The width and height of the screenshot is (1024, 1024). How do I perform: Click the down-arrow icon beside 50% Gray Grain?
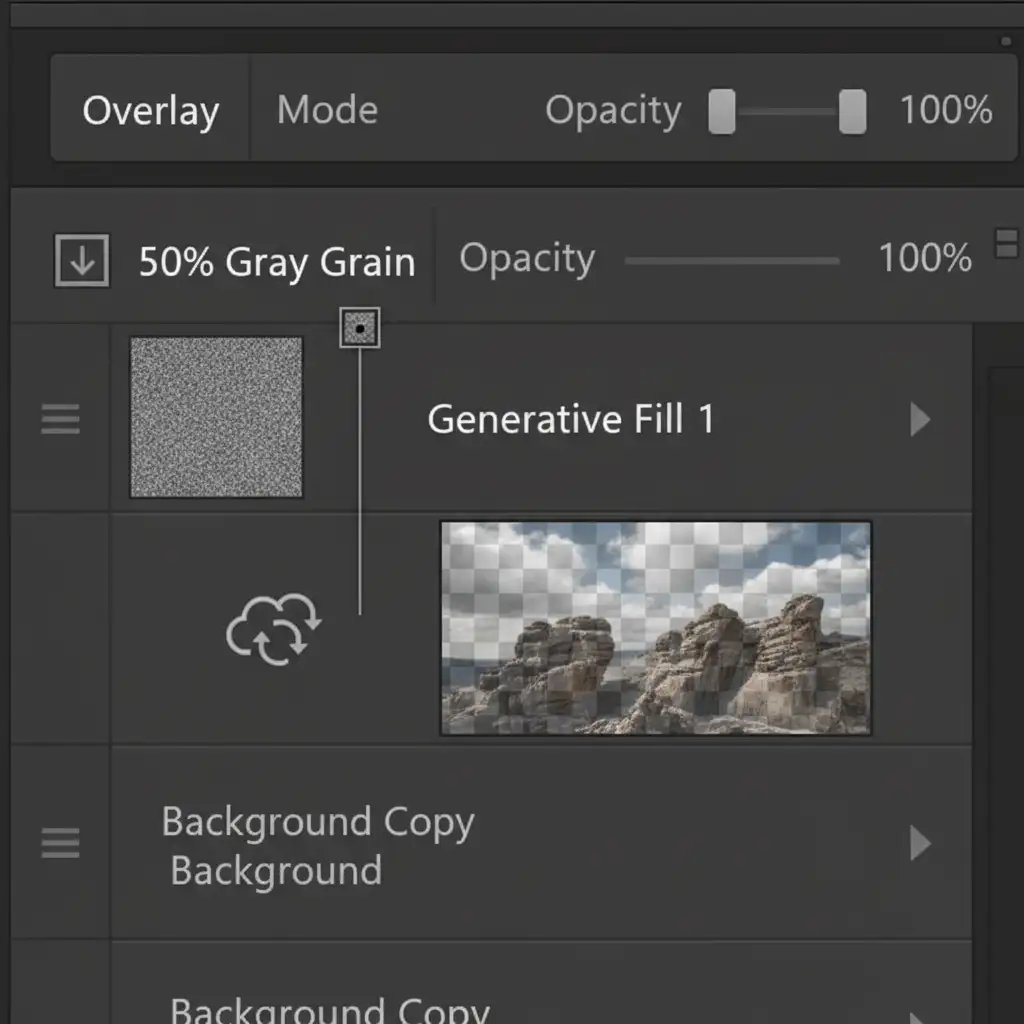(81, 262)
